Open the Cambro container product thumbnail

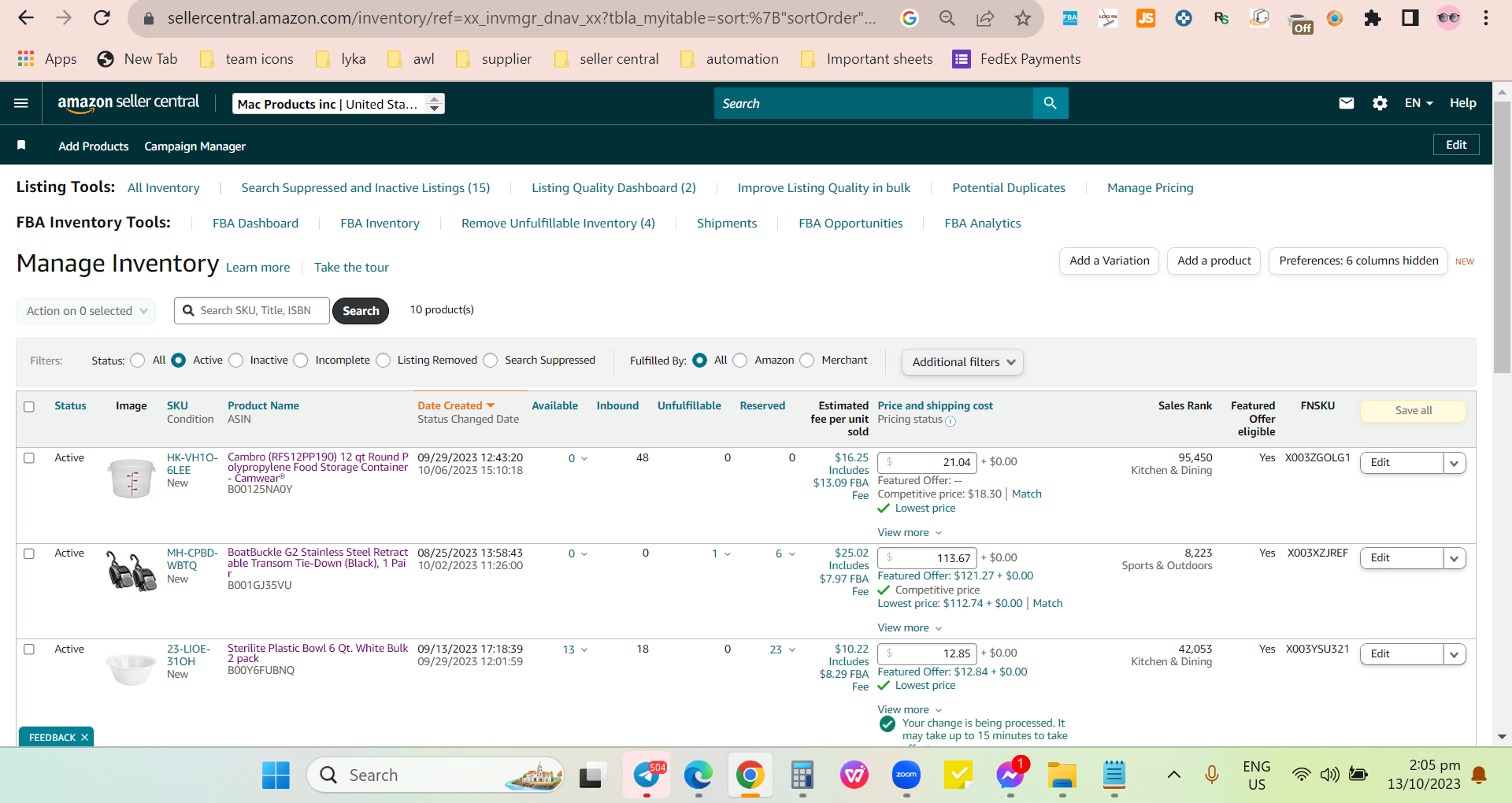click(x=132, y=479)
